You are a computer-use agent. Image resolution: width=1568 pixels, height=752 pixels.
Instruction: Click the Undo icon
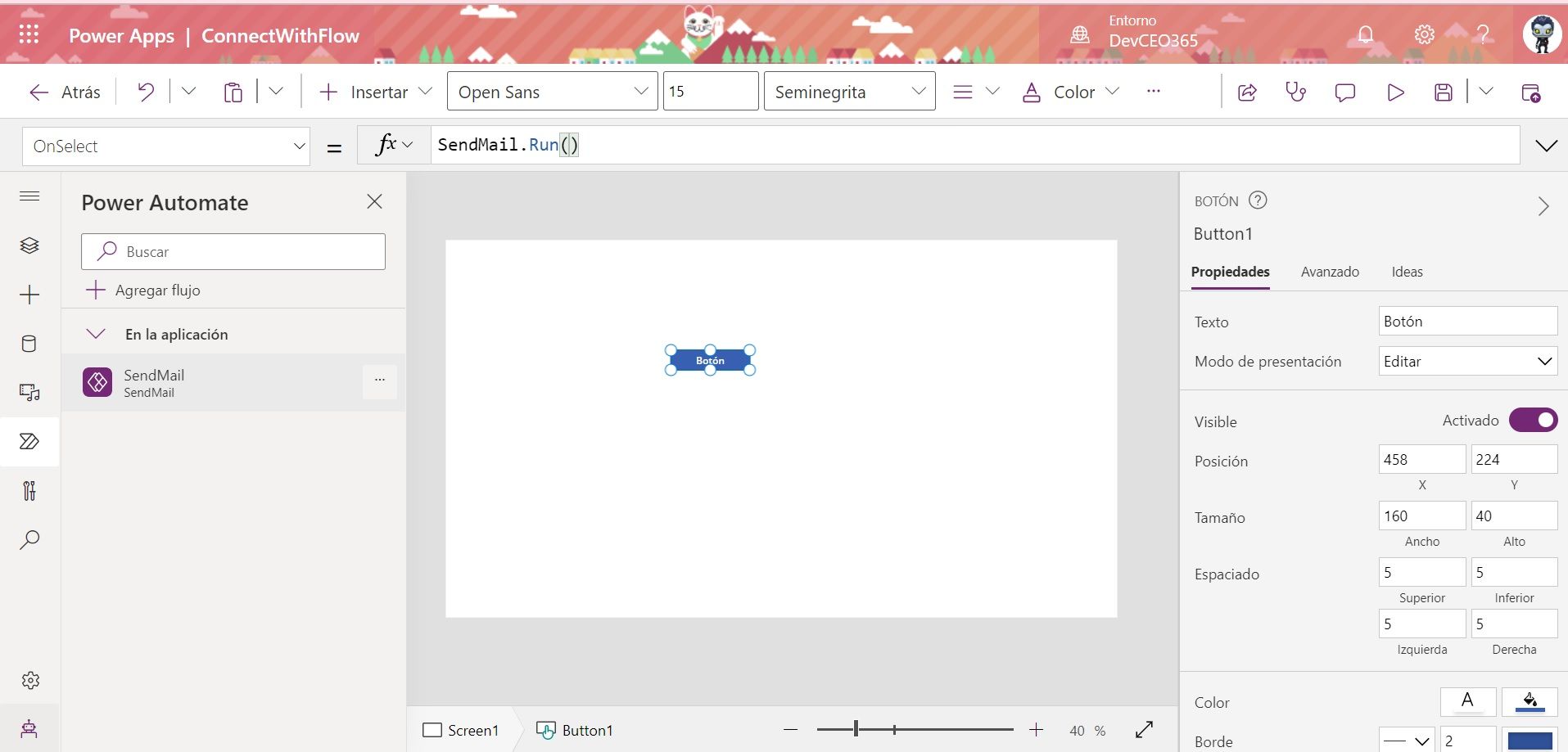click(x=146, y=92)
